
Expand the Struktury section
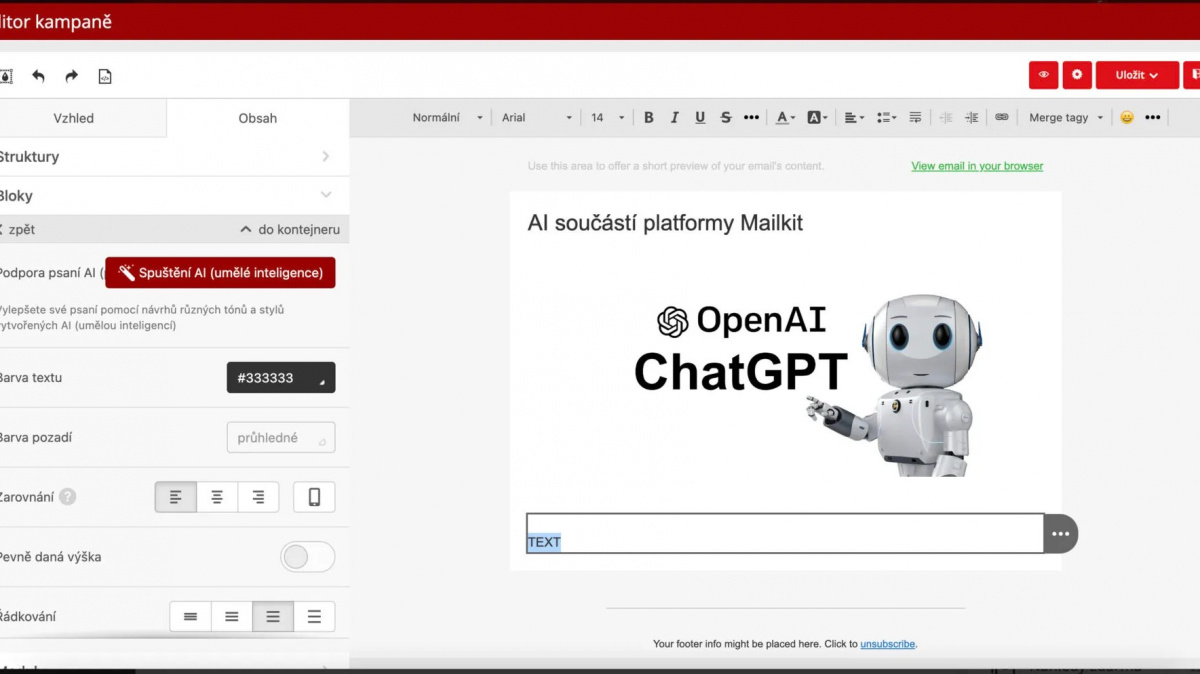170,157
